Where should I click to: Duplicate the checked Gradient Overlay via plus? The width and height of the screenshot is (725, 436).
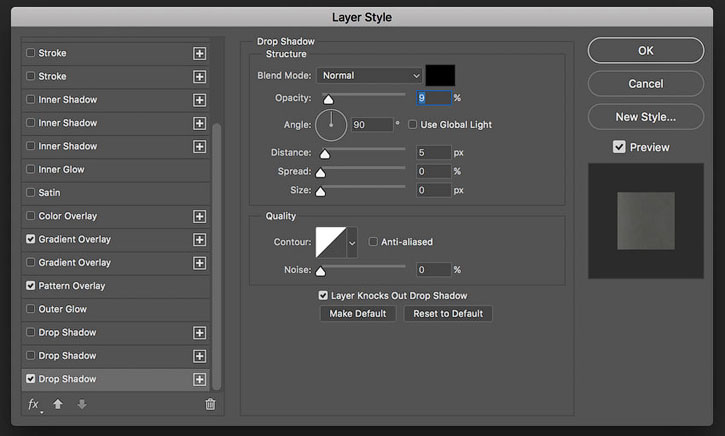[199, 239]
